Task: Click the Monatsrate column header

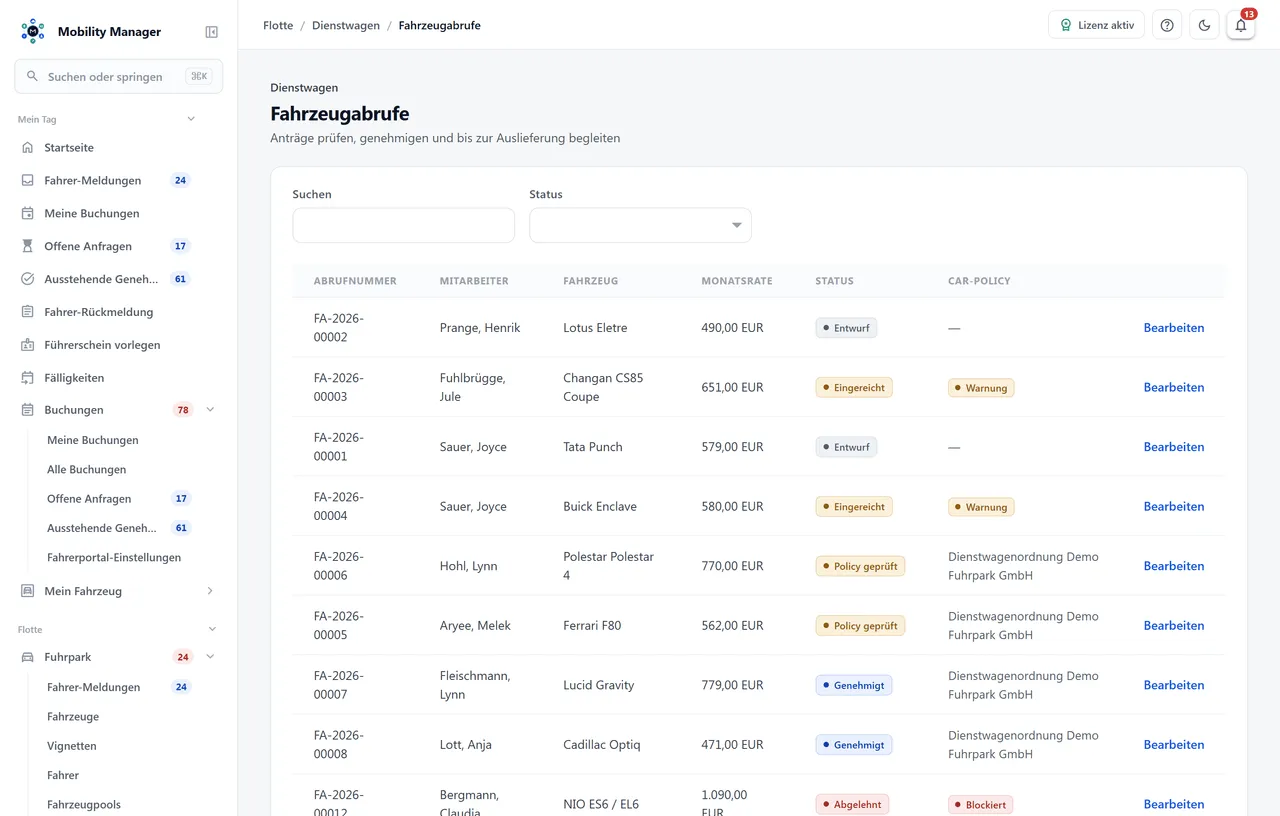Action: point(737,281)
